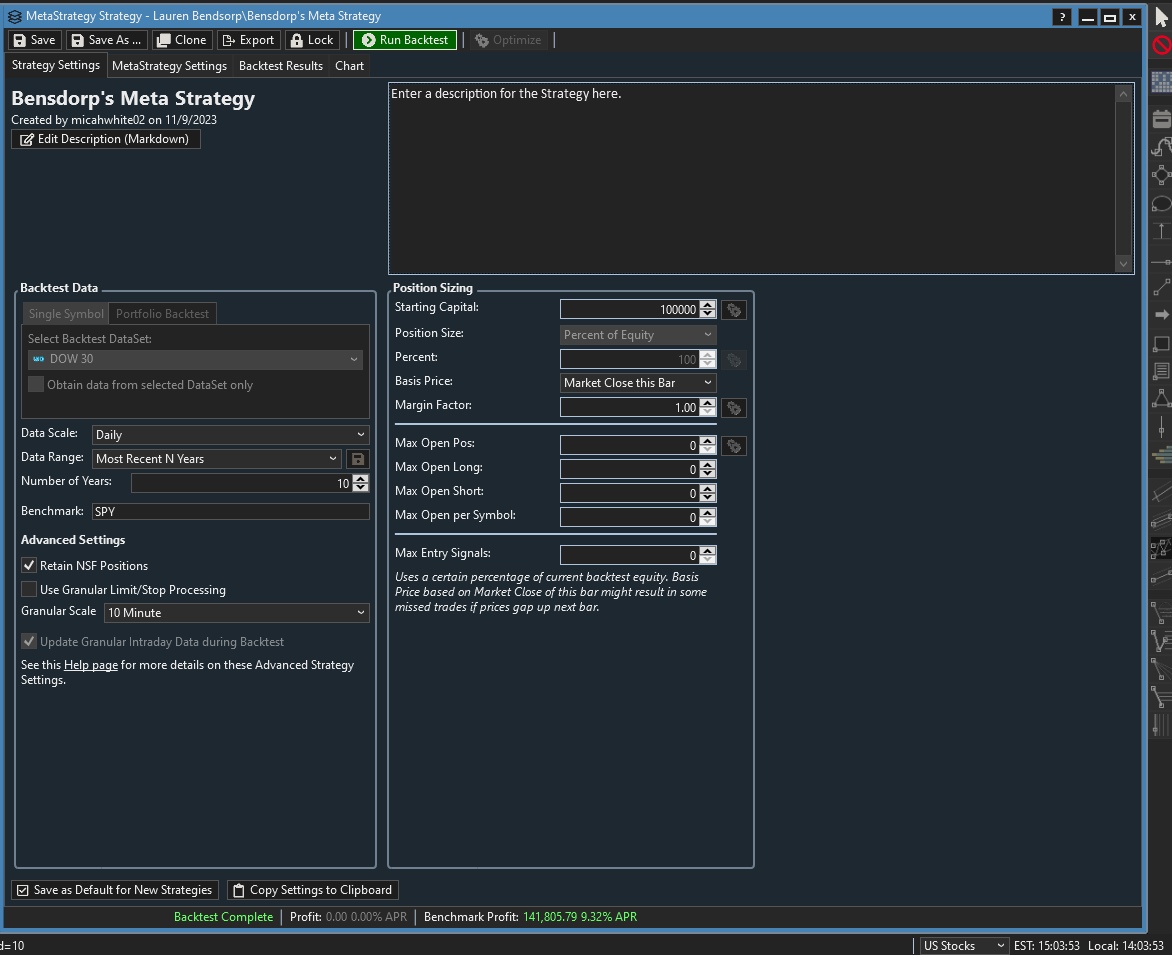Click Edit Description (Markdown) button

coord(106,139)
